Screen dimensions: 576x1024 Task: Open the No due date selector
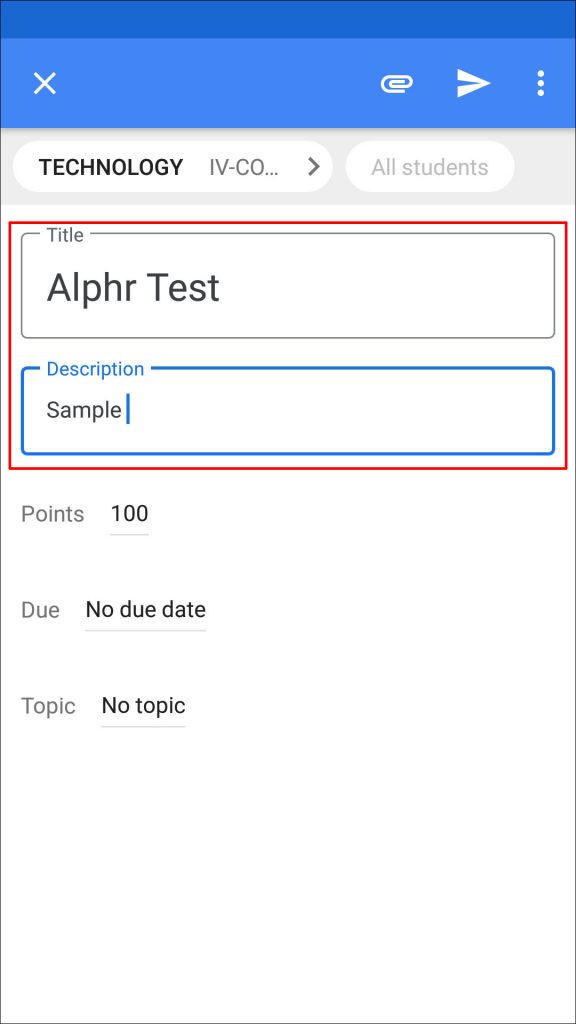coord(145,609)
